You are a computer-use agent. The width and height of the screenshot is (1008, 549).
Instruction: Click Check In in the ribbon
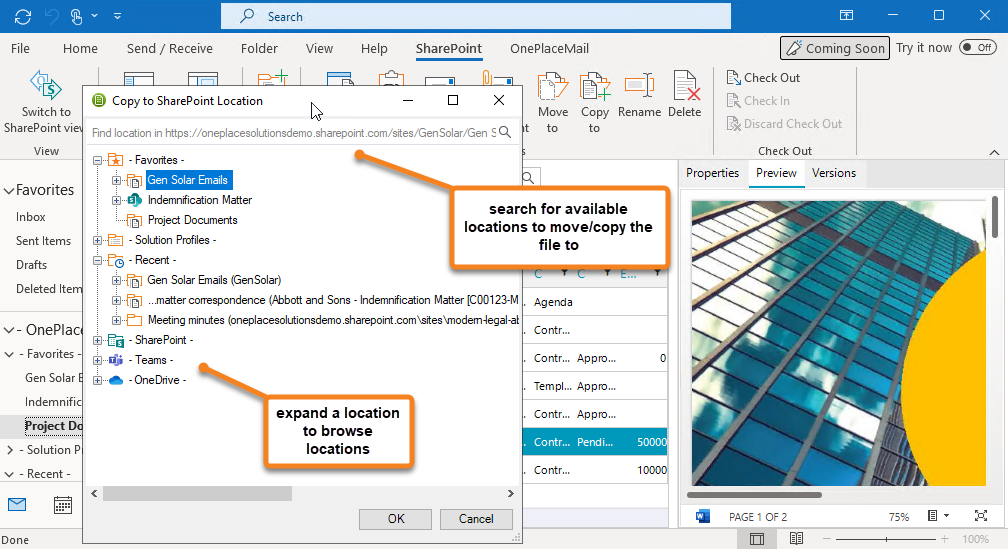tap(758, 101)
